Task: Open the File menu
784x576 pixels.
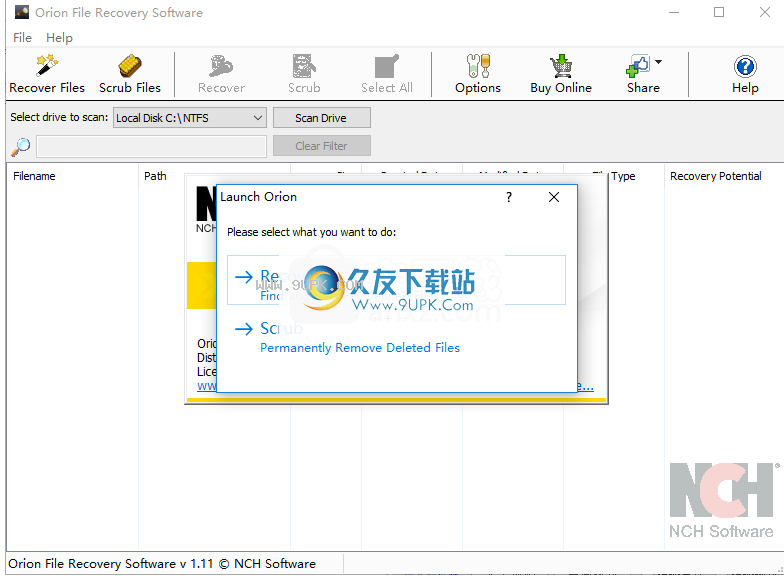Action: (22, 38)
